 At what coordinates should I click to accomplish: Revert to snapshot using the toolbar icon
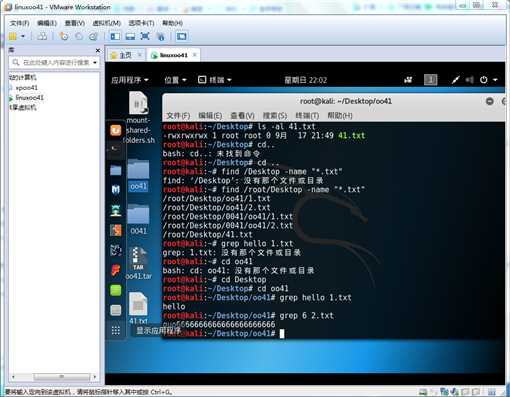tap(79, 36)
